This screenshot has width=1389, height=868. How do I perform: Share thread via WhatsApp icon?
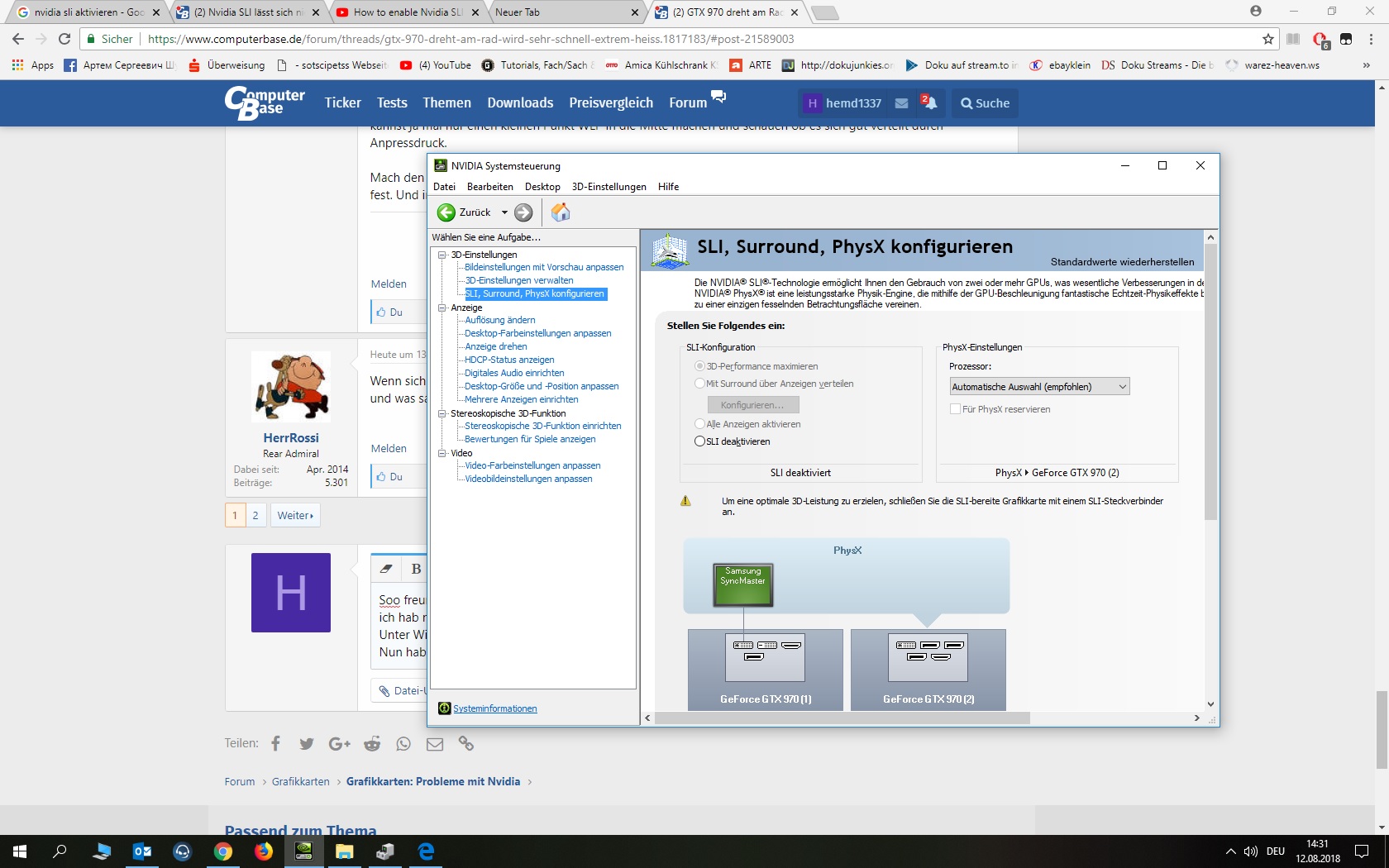coord(403,743)
